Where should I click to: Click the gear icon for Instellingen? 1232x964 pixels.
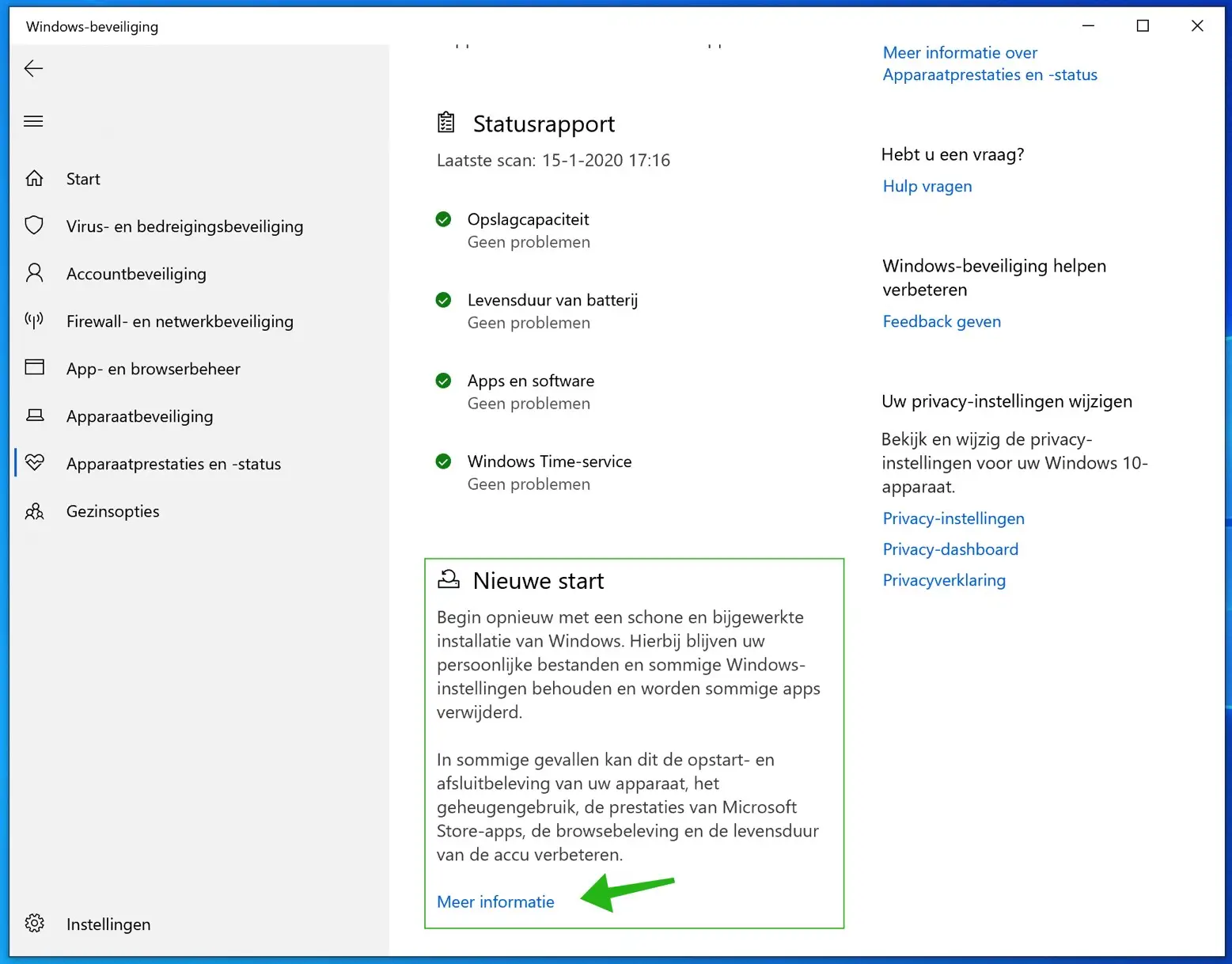pos(34,923)
